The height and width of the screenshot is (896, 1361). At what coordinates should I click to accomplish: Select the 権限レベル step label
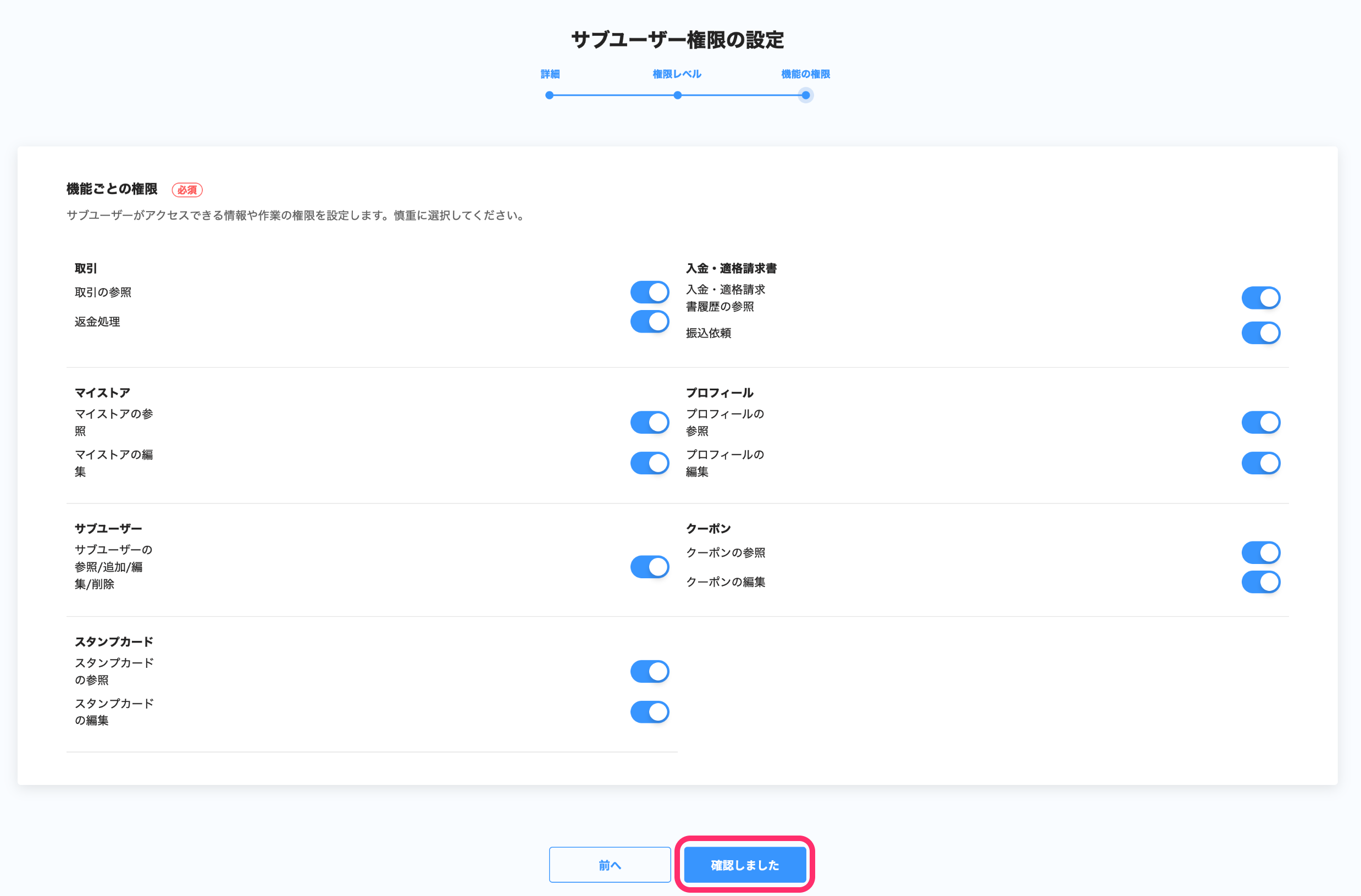click(677, 74)
